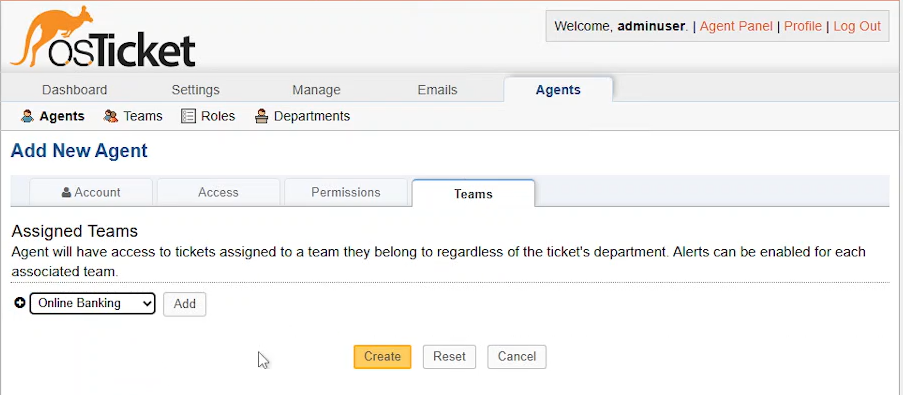Open the Emails menu tab
903x395 pixels.
click(437, 90)
